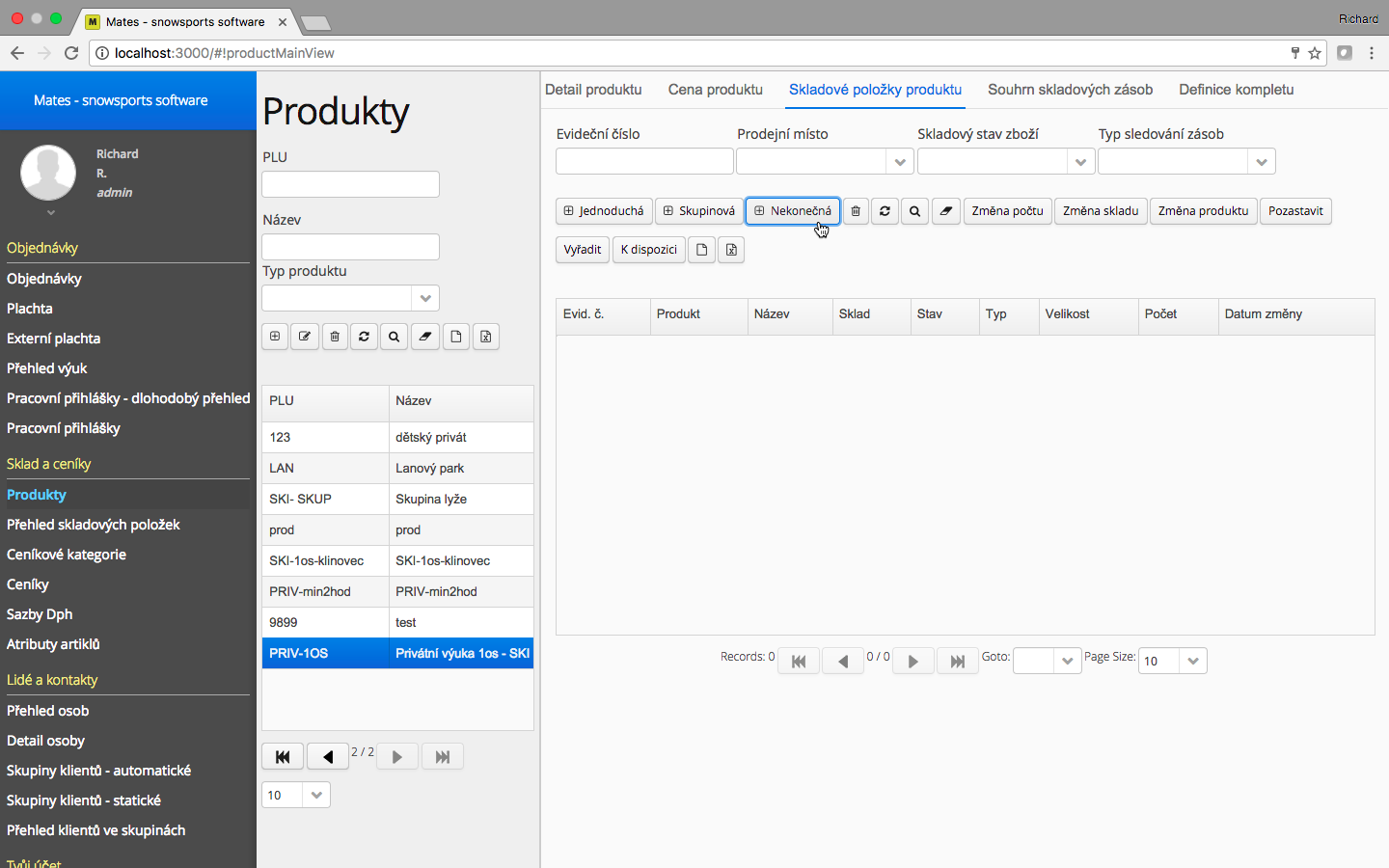1389x868 pixels.
Task: Open Souhrn skladových zásob tab
Action: pos(1070,90)
